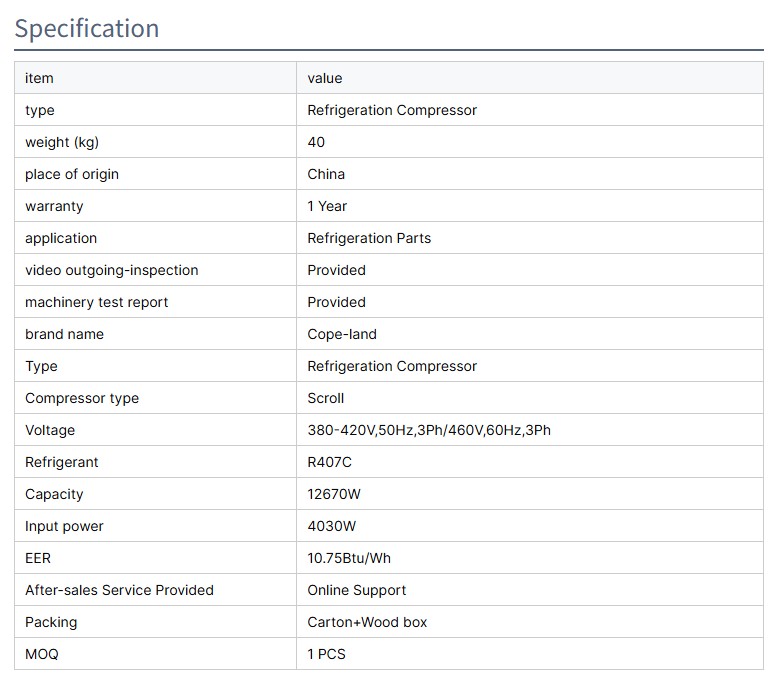Click the 'item' header cell
Screen dimensions: 780x685
[x=39, y=78]
